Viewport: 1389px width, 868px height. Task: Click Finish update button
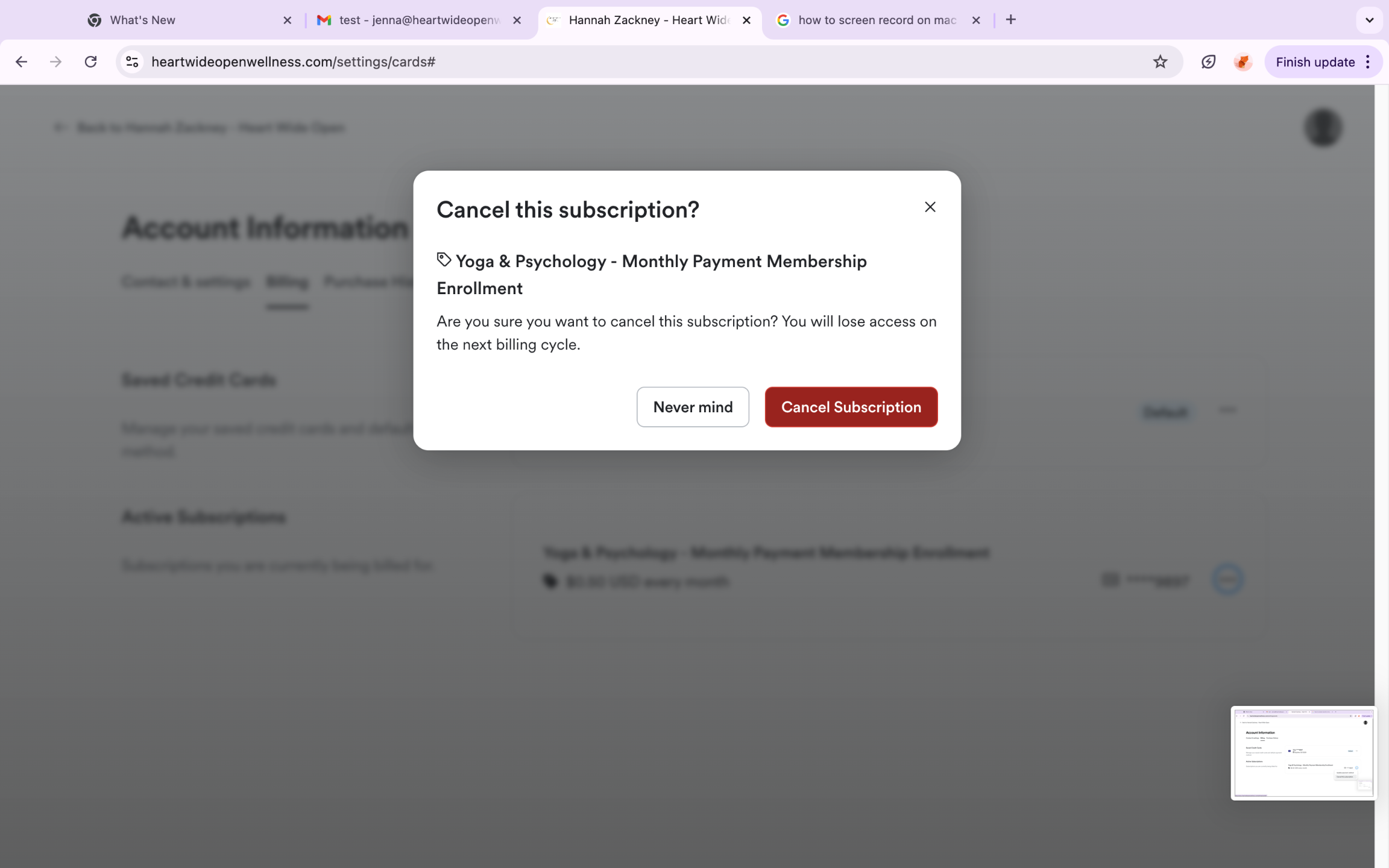tap(1315, 62)
